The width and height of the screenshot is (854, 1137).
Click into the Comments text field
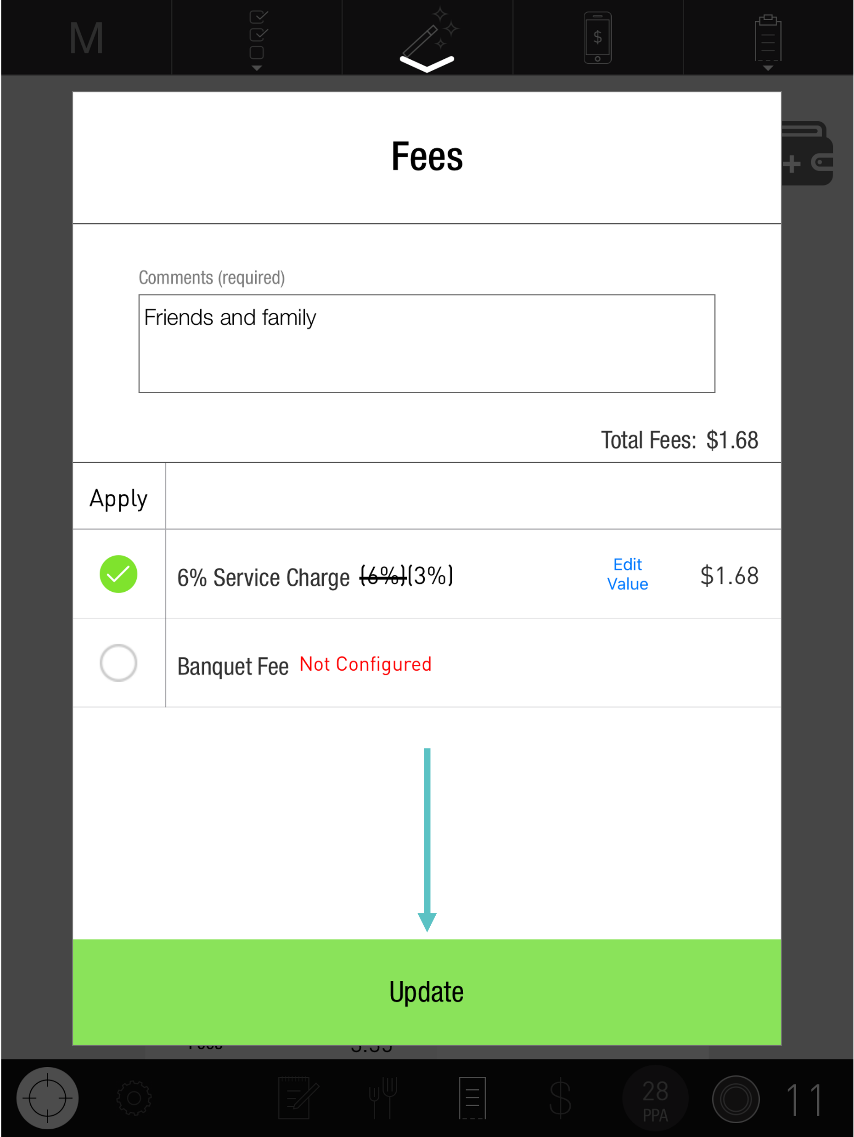[x=426, y=343]
